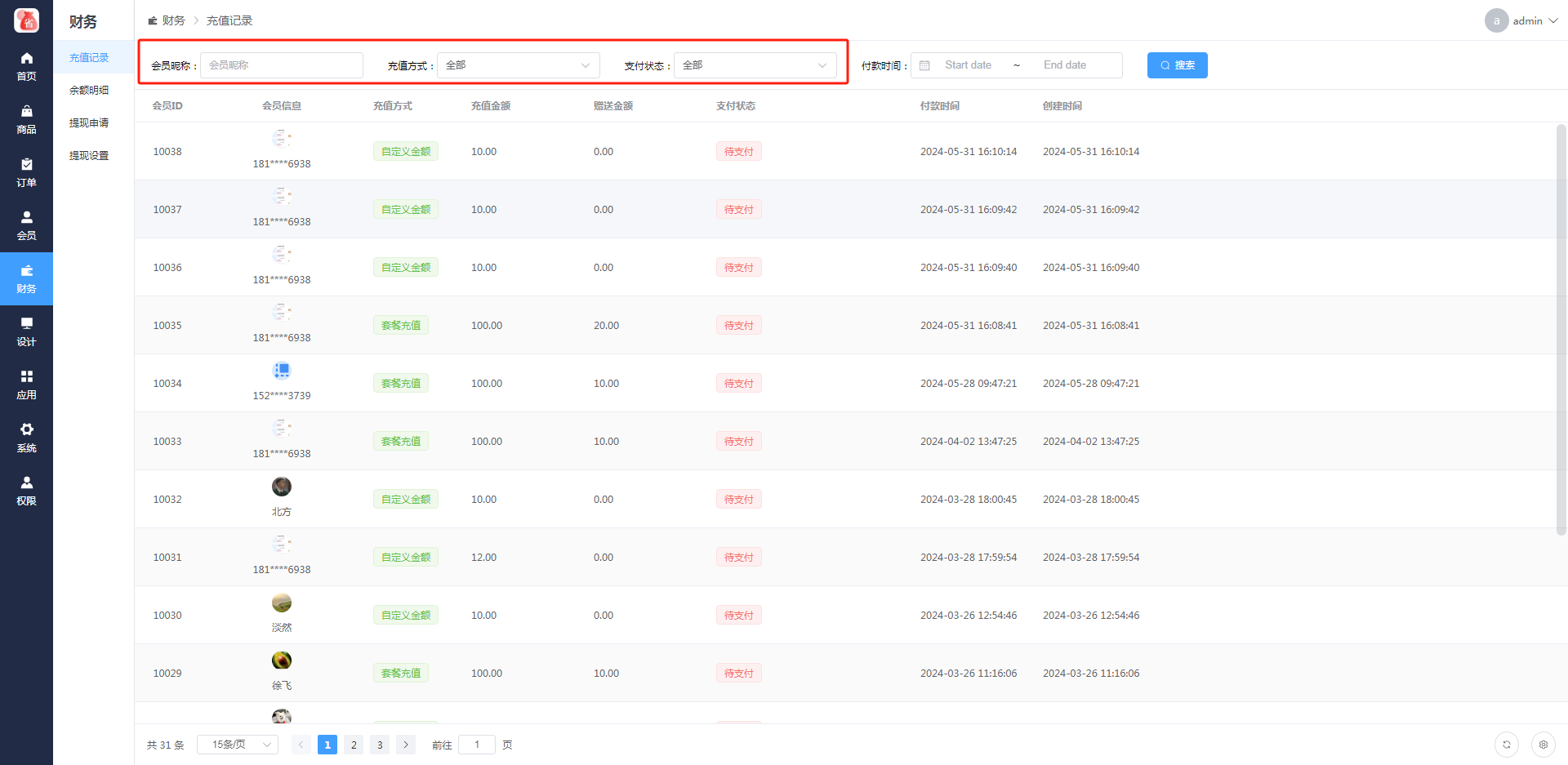
Task: Click the refresh icon at bottom right
Action: [x=1506, y=745]
